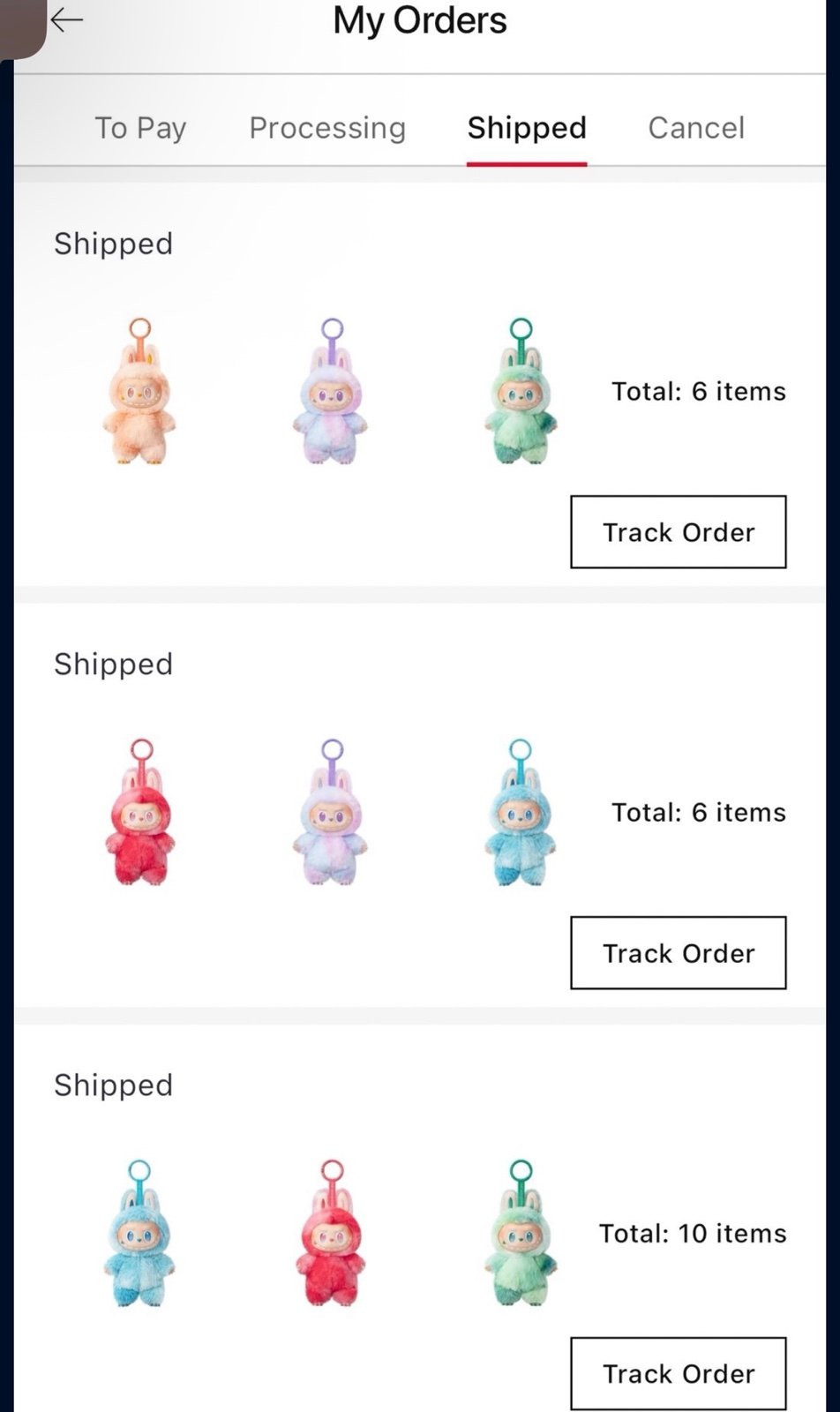This screenshot has width=840, height=1412.
Task: Track Order for second 6-item order
Action: coord(679,953)
